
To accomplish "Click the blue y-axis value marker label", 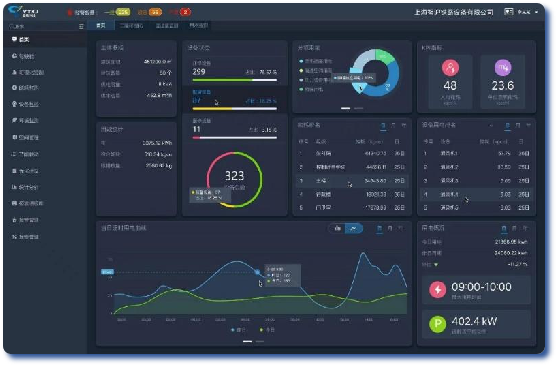I will 108,272.
